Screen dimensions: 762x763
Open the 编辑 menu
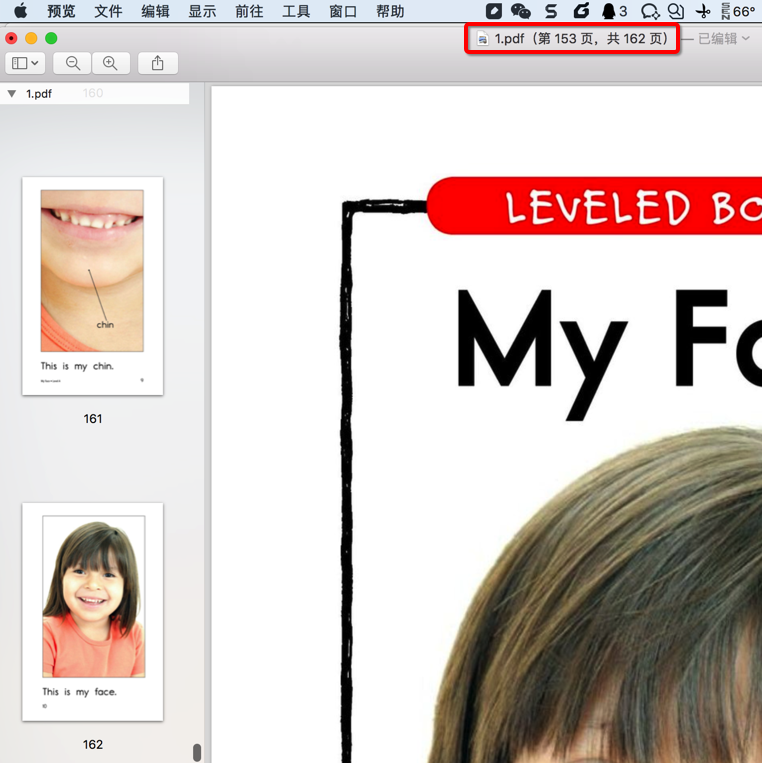[x=155, y=11]
